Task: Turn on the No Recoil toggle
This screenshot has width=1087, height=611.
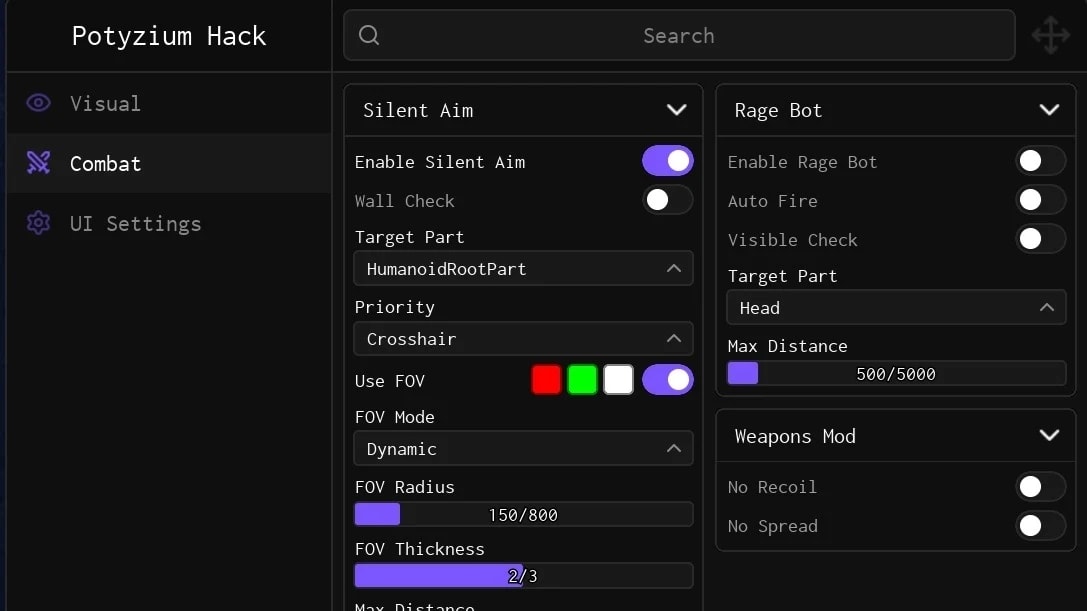Action: click(x=1041, y=486)
